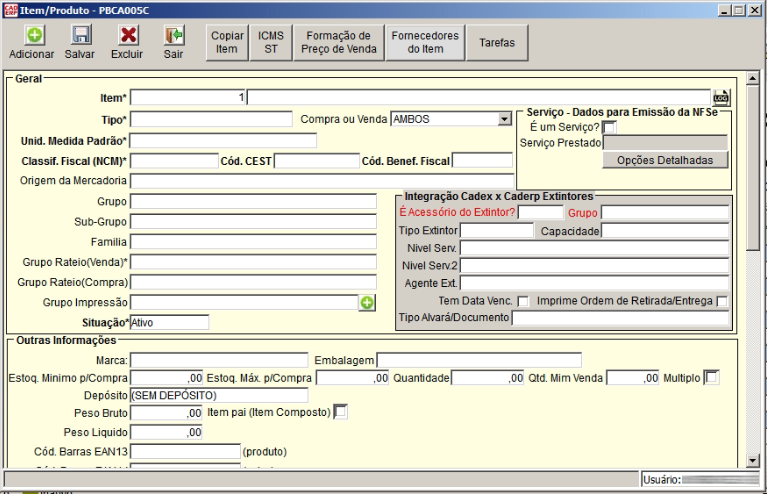Click the Classif. Fiscal (NCM) field
The height and width of the screenshot is (494, 767).
[174, 161]
